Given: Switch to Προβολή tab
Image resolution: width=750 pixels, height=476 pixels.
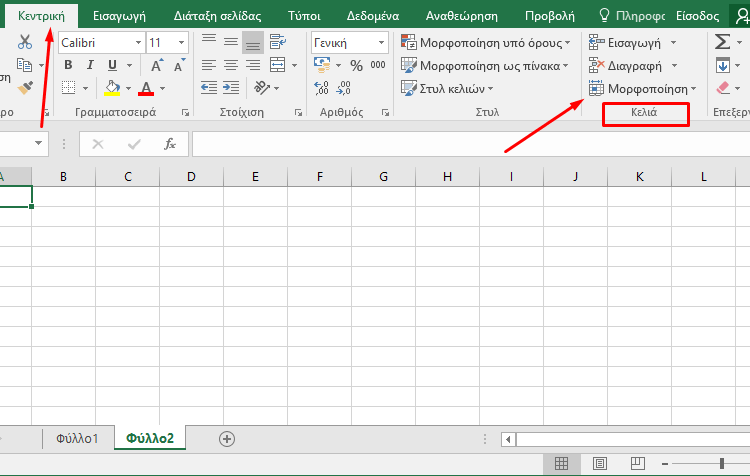Looking at the screenshot, I should [x=550, y=16].
